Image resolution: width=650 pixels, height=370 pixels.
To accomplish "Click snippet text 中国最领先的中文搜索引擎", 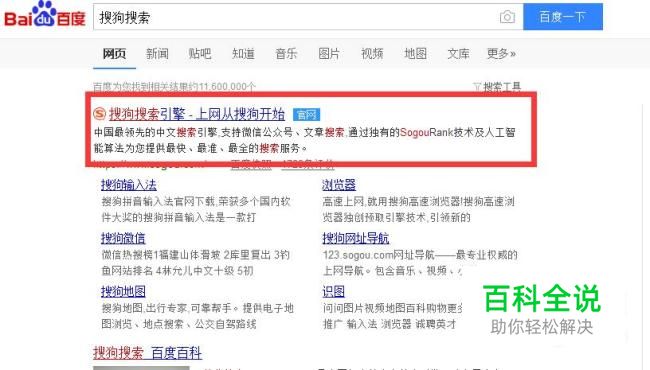I will tap(156, 133).
